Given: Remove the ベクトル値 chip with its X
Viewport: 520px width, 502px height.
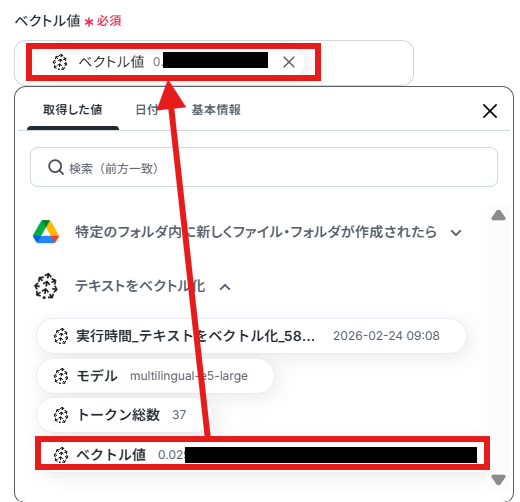Looking at the screenshot, I should pyautogui.click(x=289, y=62).
